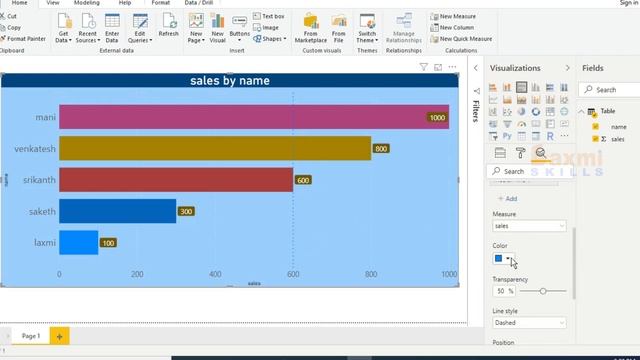Uncheck the sales field checkbox
640x360 pixels.
coord(596,139)
